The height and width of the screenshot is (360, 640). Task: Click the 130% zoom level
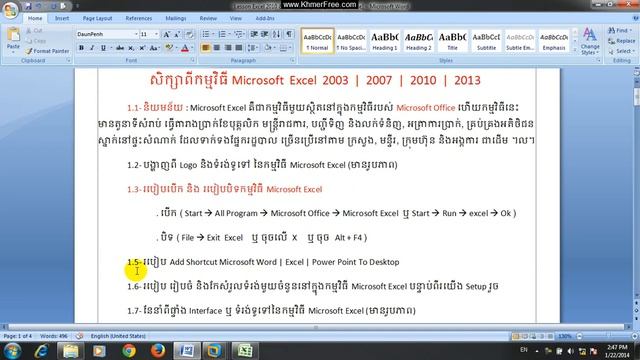[565, 336]
